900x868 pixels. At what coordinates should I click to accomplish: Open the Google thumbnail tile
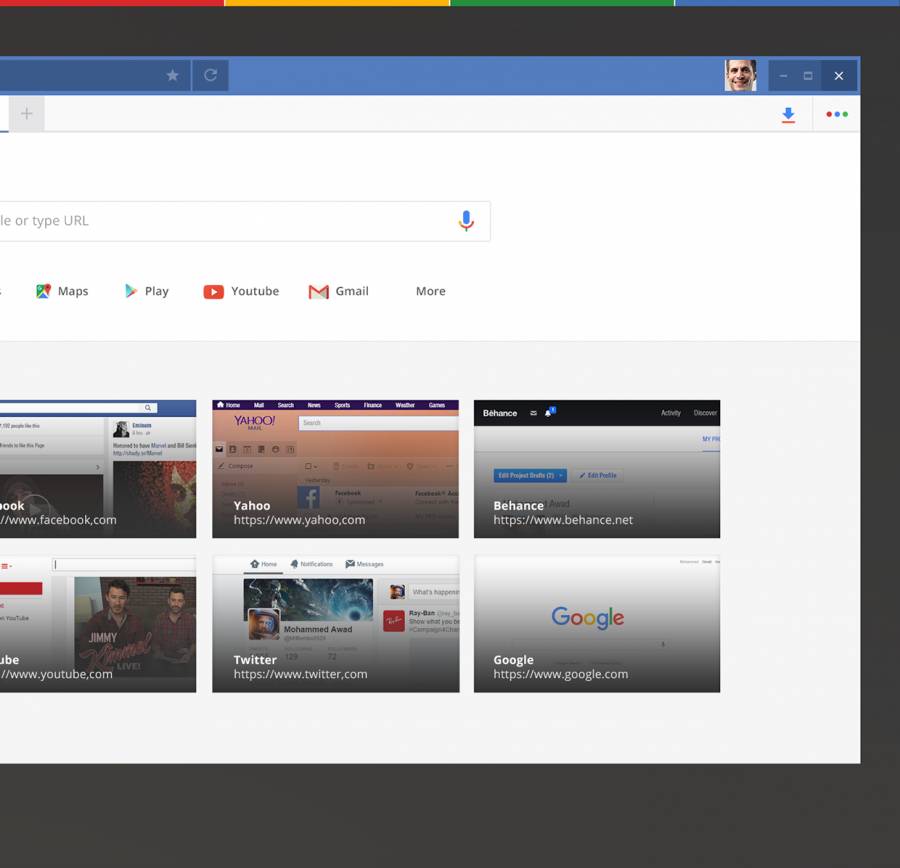click(x=596, y=623)
